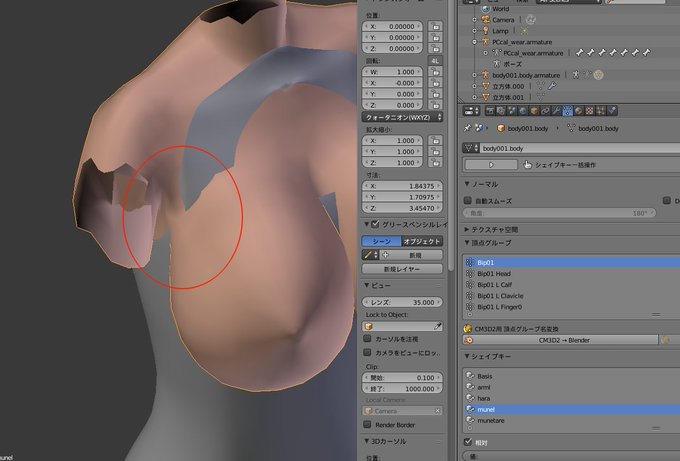Collapse the 頂点グループ panel

click(x=467, y=242)
